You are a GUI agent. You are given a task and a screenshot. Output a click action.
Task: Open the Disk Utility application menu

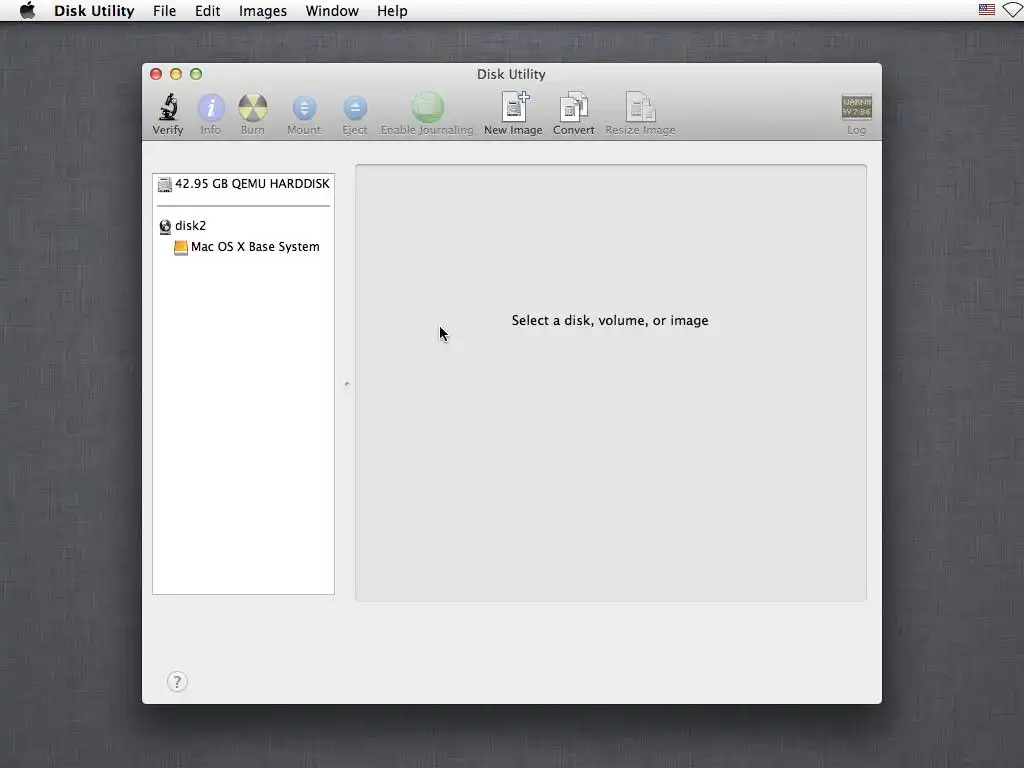[94, 11]
